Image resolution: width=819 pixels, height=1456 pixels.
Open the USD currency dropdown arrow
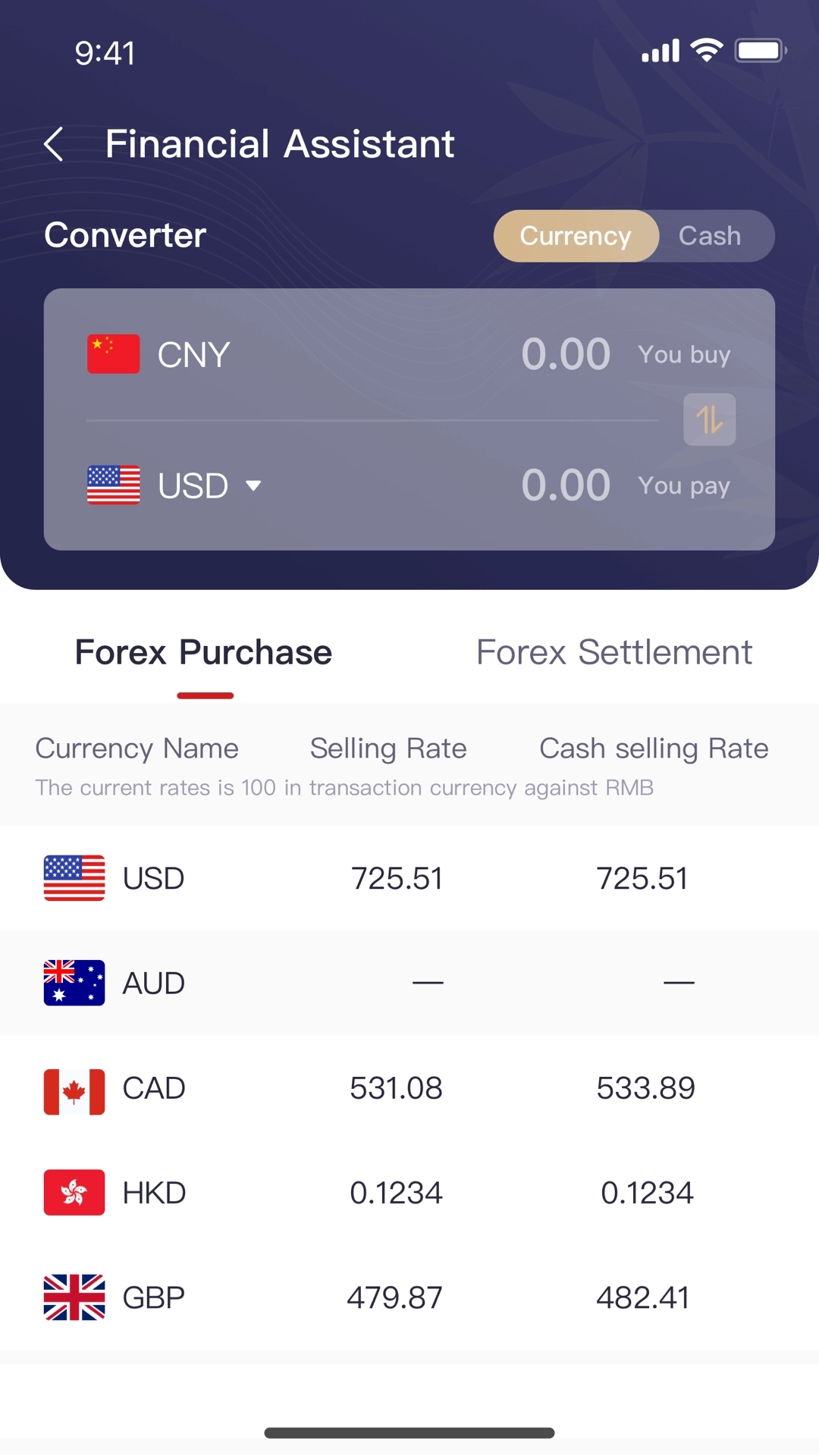pyautogui.click(x=253, y=485)
